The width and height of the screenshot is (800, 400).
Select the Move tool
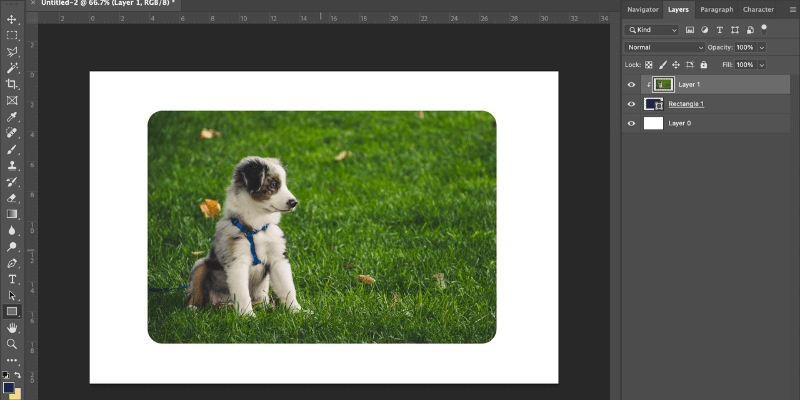pos(12,19)
